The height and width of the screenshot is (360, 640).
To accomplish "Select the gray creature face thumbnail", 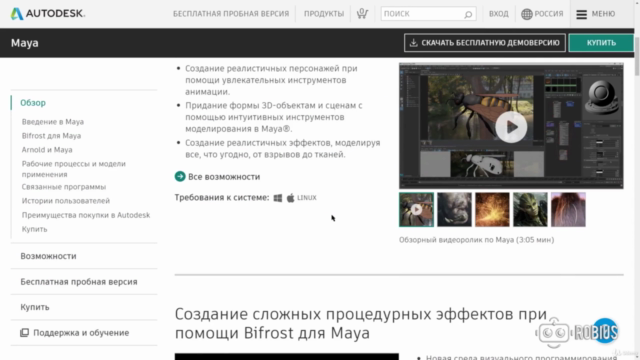I will [x=454, y=209].
